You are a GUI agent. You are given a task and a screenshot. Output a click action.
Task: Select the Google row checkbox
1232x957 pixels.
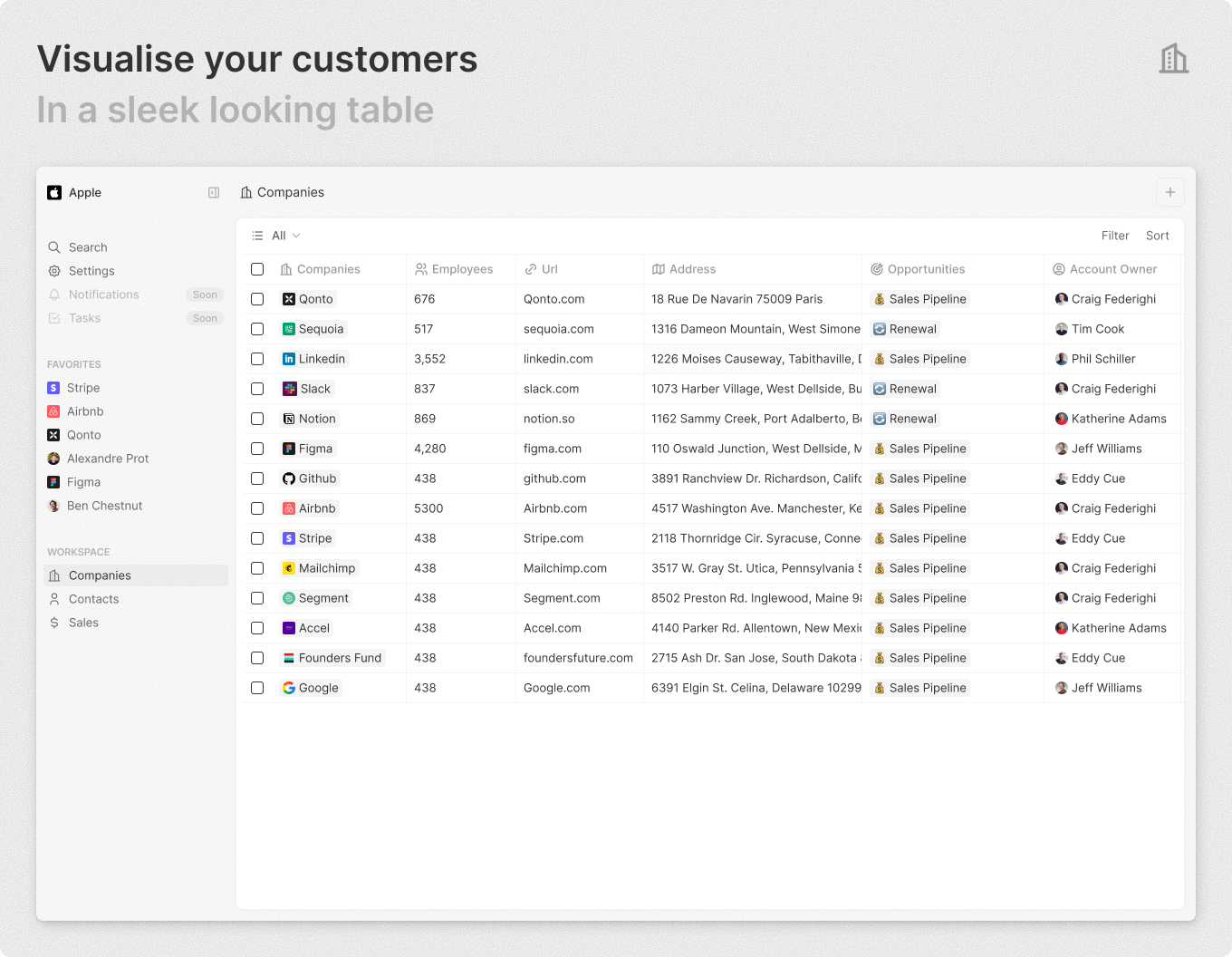pos(257,688)
